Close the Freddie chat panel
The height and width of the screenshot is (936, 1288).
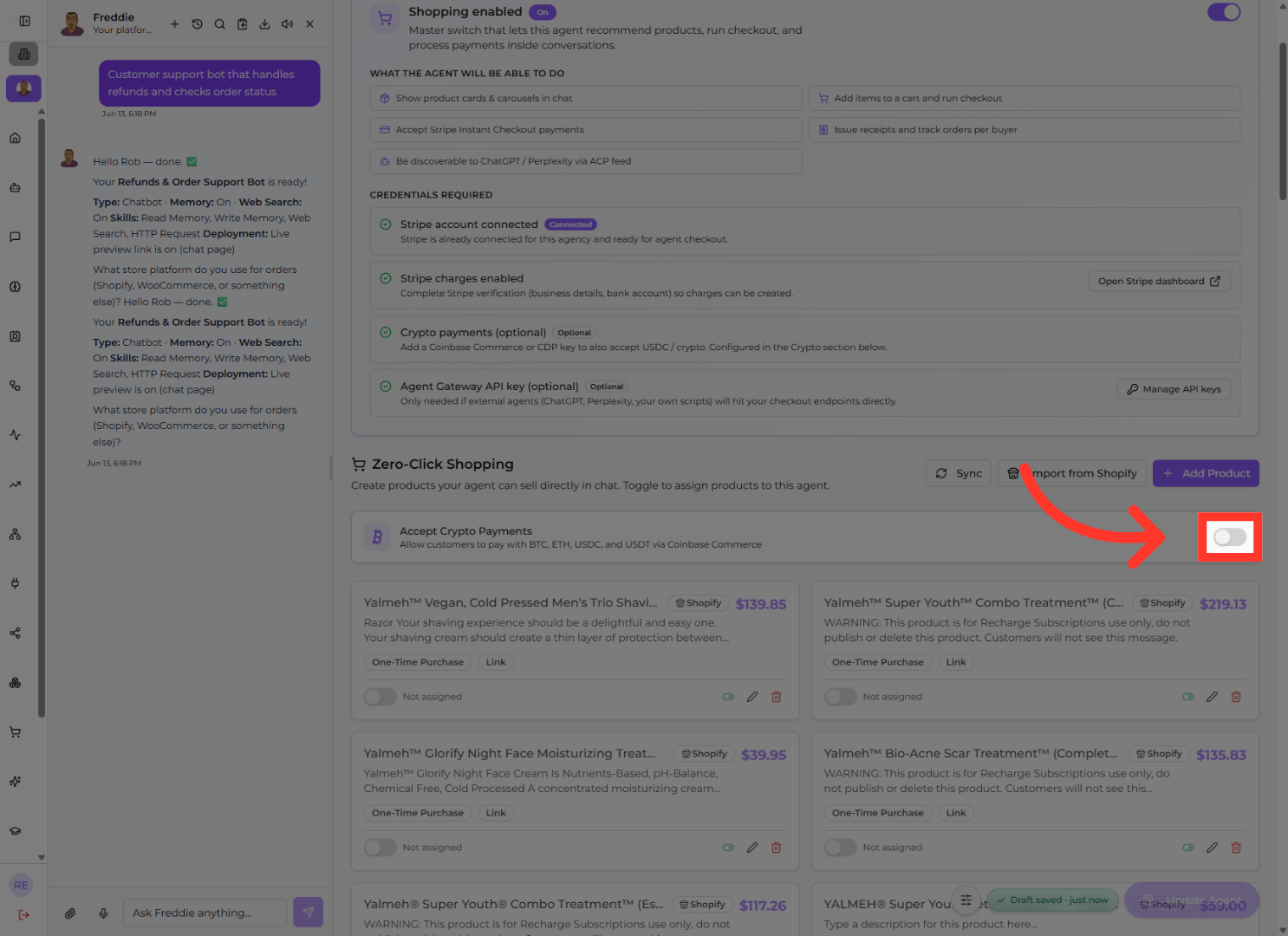(309, 24)
